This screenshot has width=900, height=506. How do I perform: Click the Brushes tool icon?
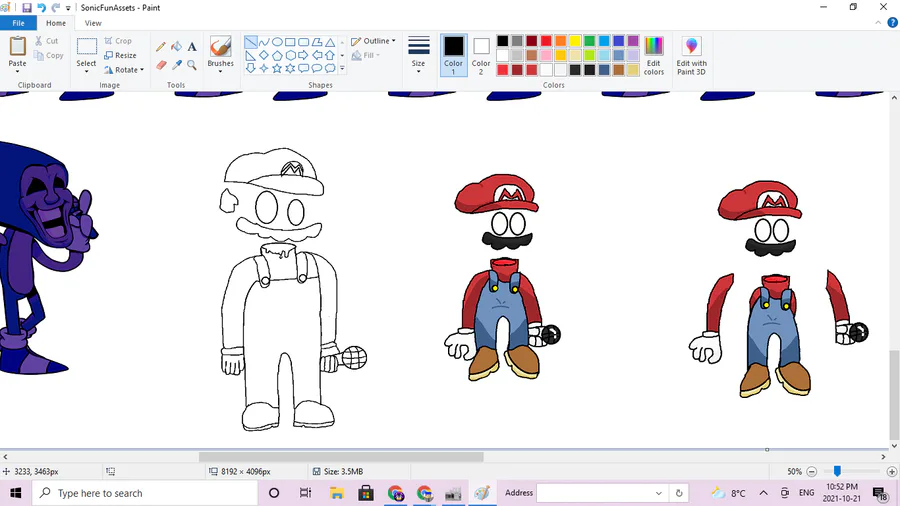220,46
